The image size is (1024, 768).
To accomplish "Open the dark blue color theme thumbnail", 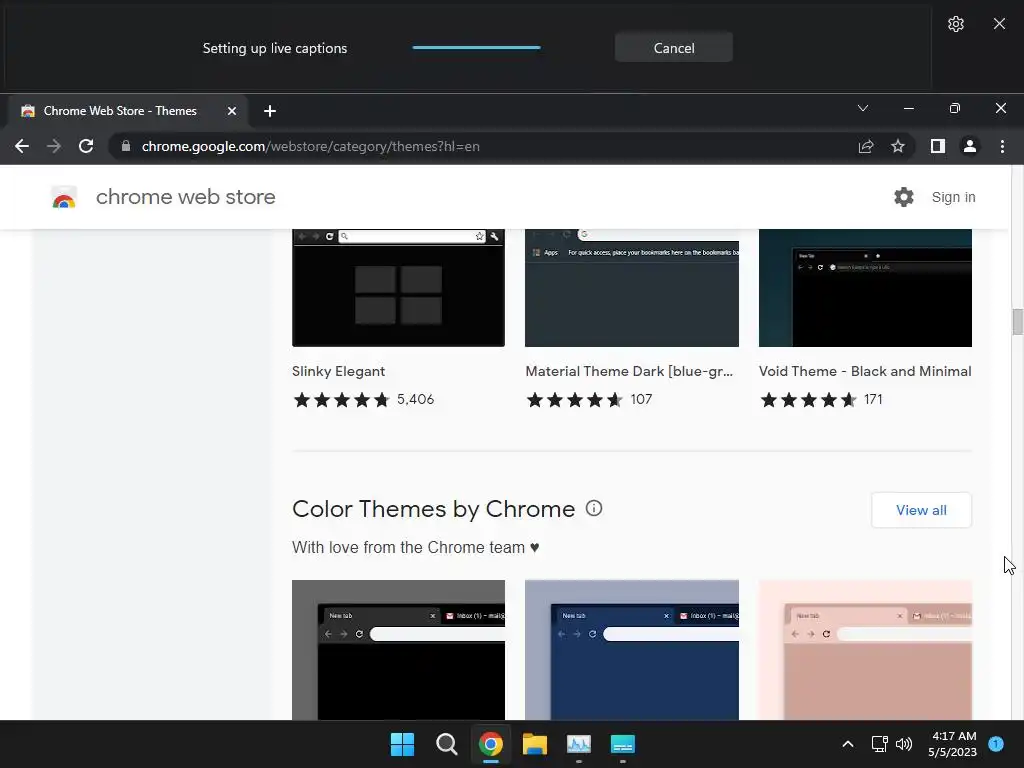I will [x=632, y=650].
